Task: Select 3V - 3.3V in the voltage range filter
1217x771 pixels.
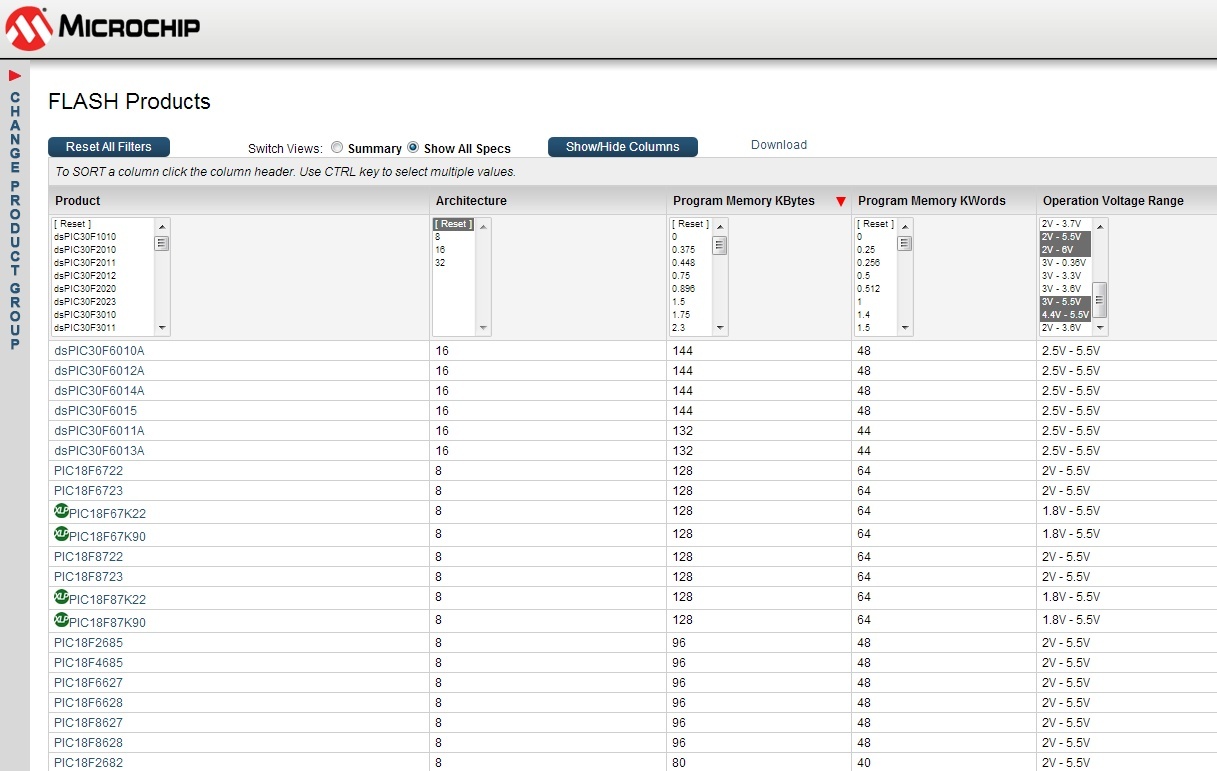Action: (1062, 276)
